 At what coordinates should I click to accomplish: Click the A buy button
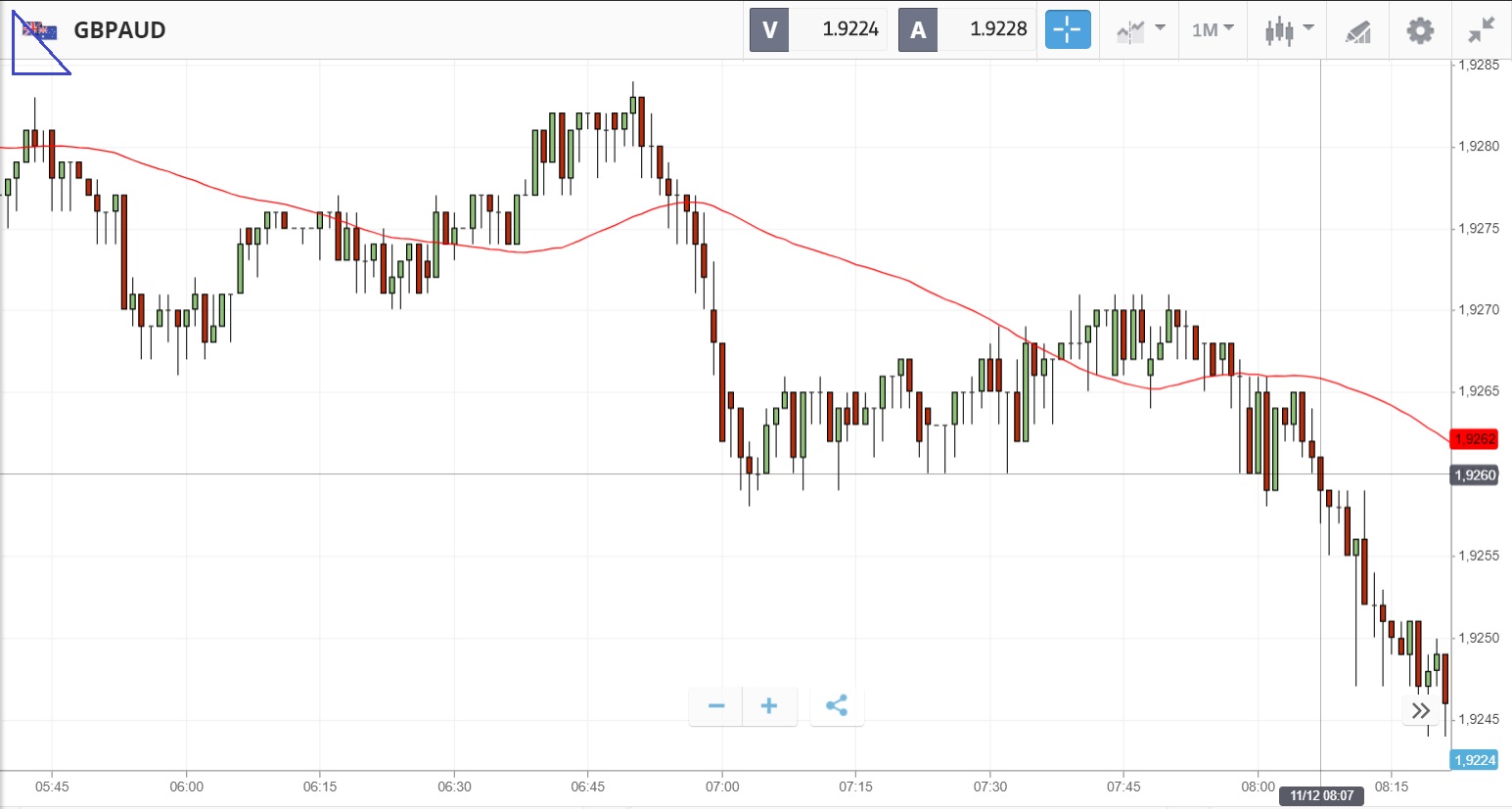click(x=918, y=29)
